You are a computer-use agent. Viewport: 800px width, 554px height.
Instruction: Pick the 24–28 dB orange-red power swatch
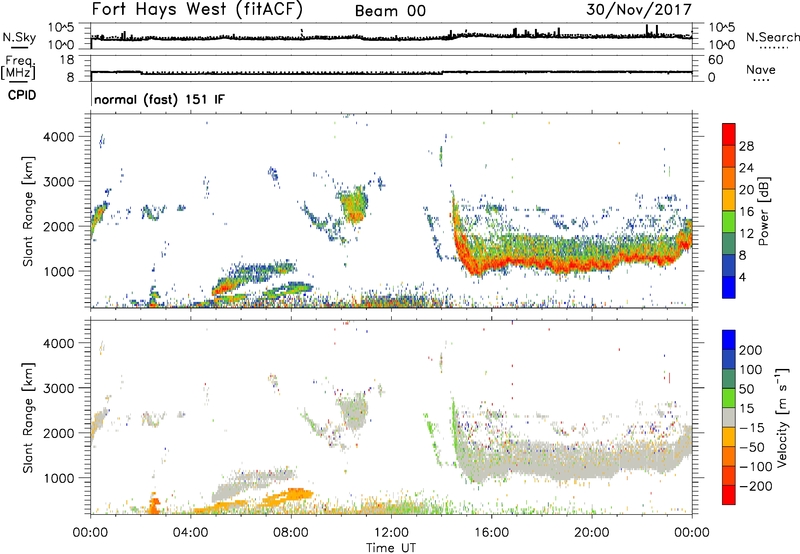click(x=729, y=156)
